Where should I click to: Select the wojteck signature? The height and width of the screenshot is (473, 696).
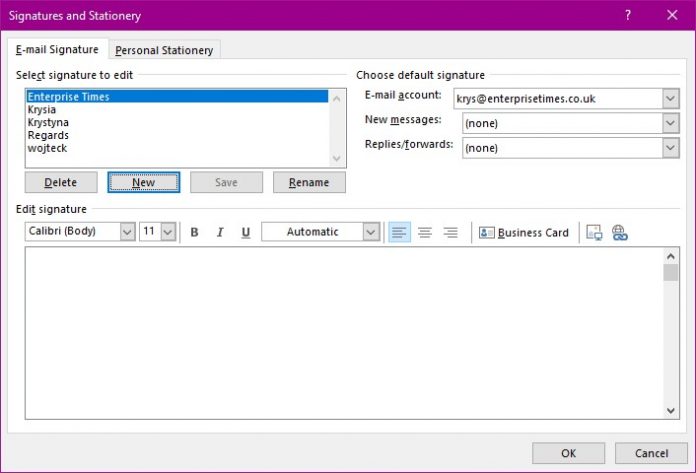coord(177,148)
